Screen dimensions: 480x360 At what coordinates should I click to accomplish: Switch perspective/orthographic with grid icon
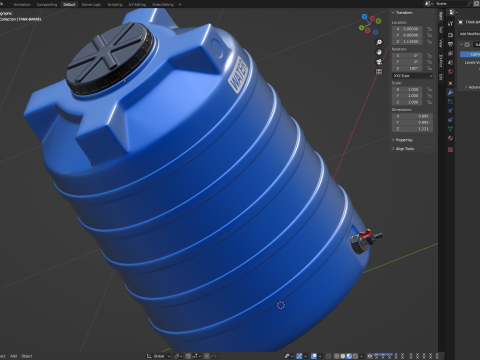[379, 71]
